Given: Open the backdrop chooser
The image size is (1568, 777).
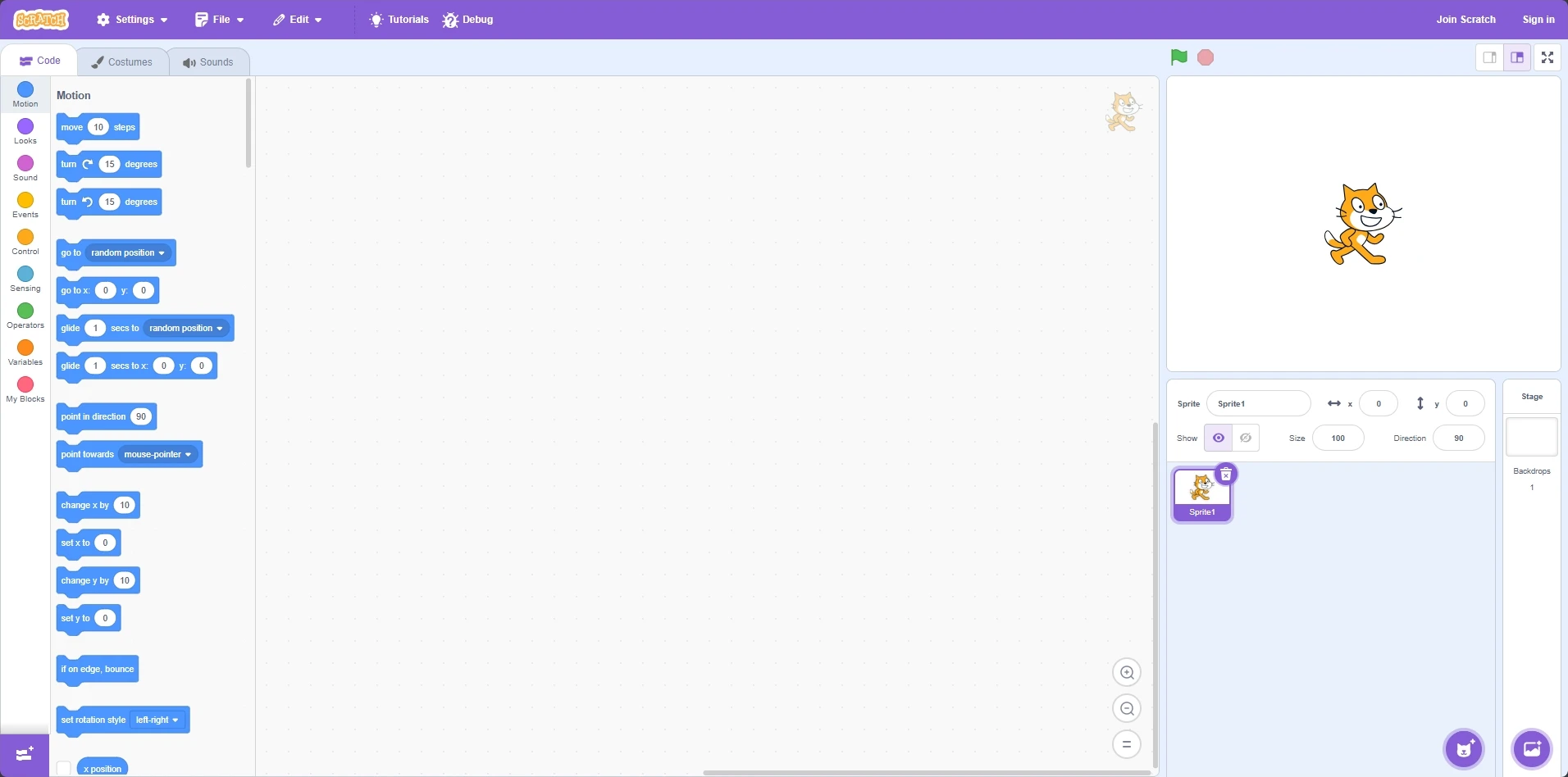Looking at the screenshot, I should click(x=1532, y=748).
